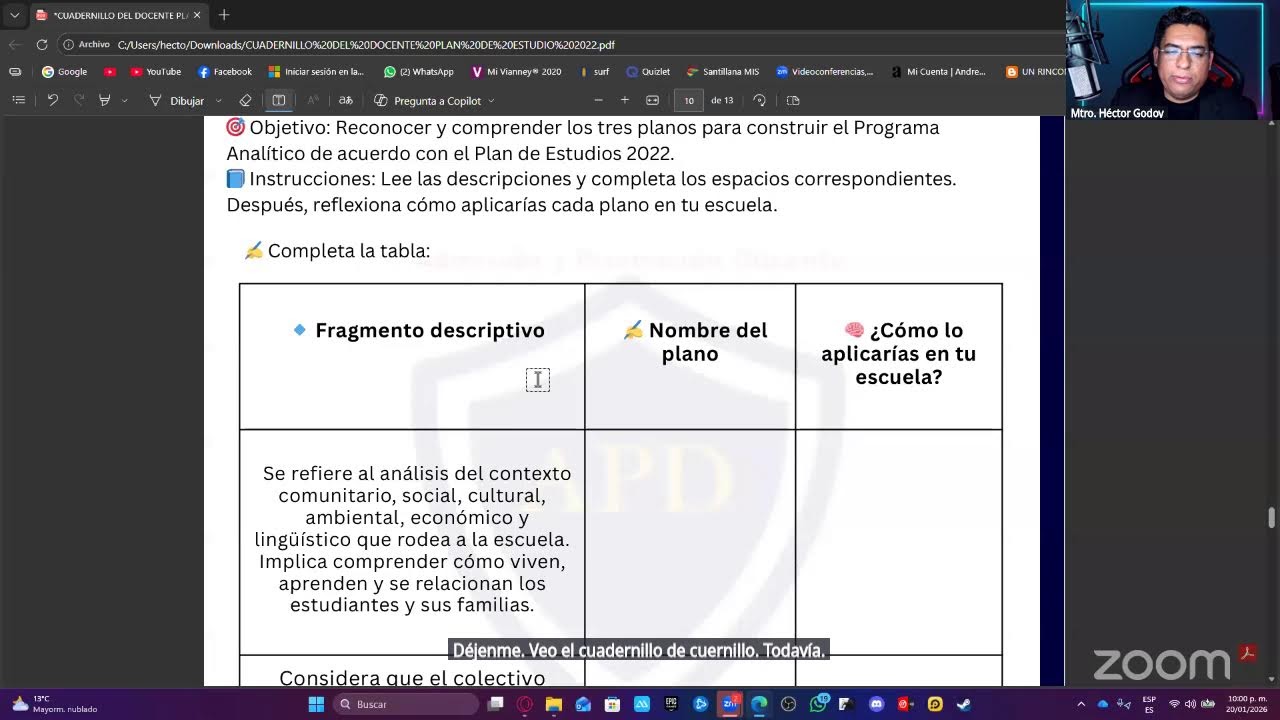
Task: Open the Windows Start menu
Action: click(x=316, y=704)
